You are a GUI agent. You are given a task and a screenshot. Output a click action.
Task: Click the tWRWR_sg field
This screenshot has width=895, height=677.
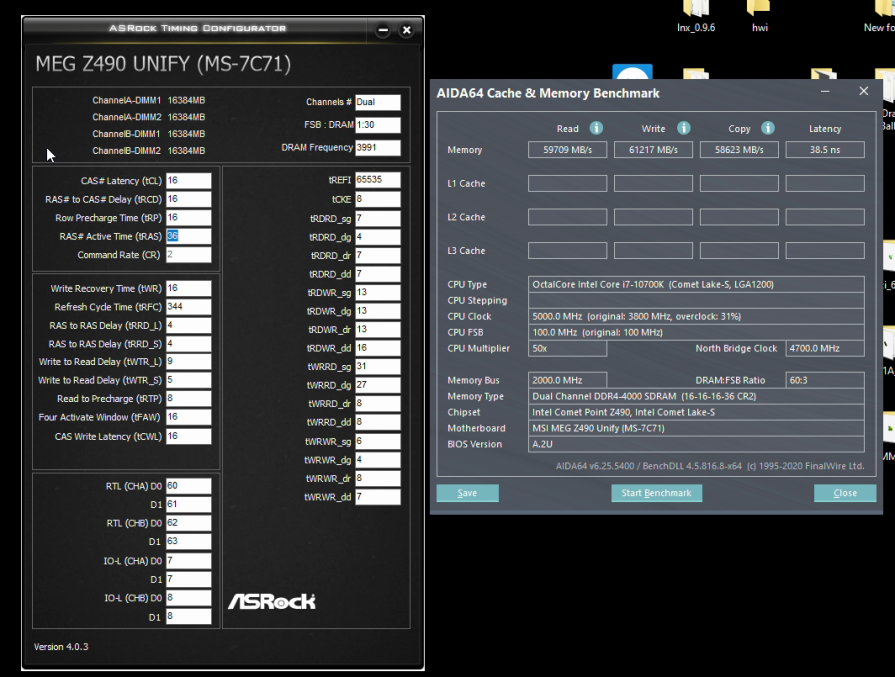(378, 441)
